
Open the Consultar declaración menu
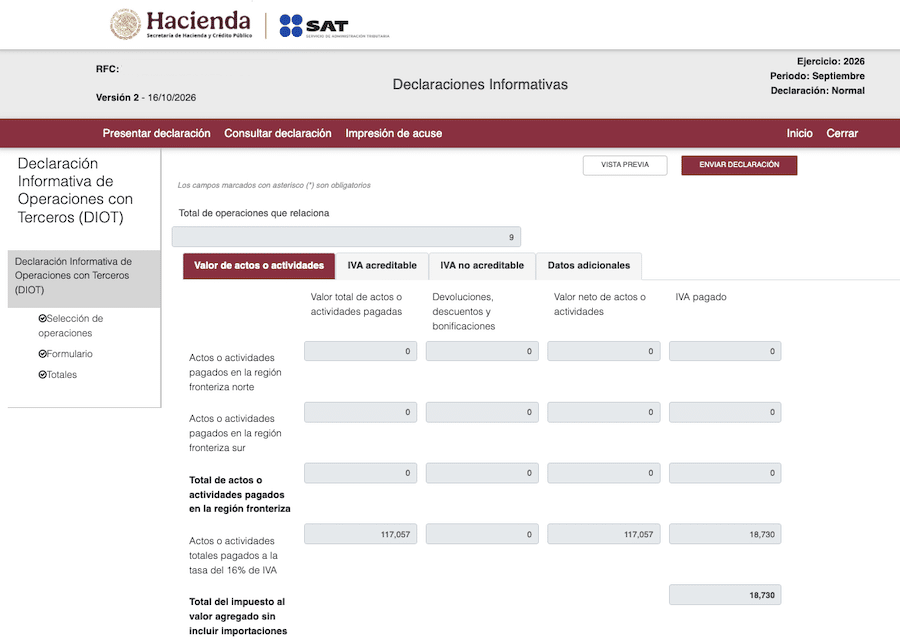pos(278,133)
